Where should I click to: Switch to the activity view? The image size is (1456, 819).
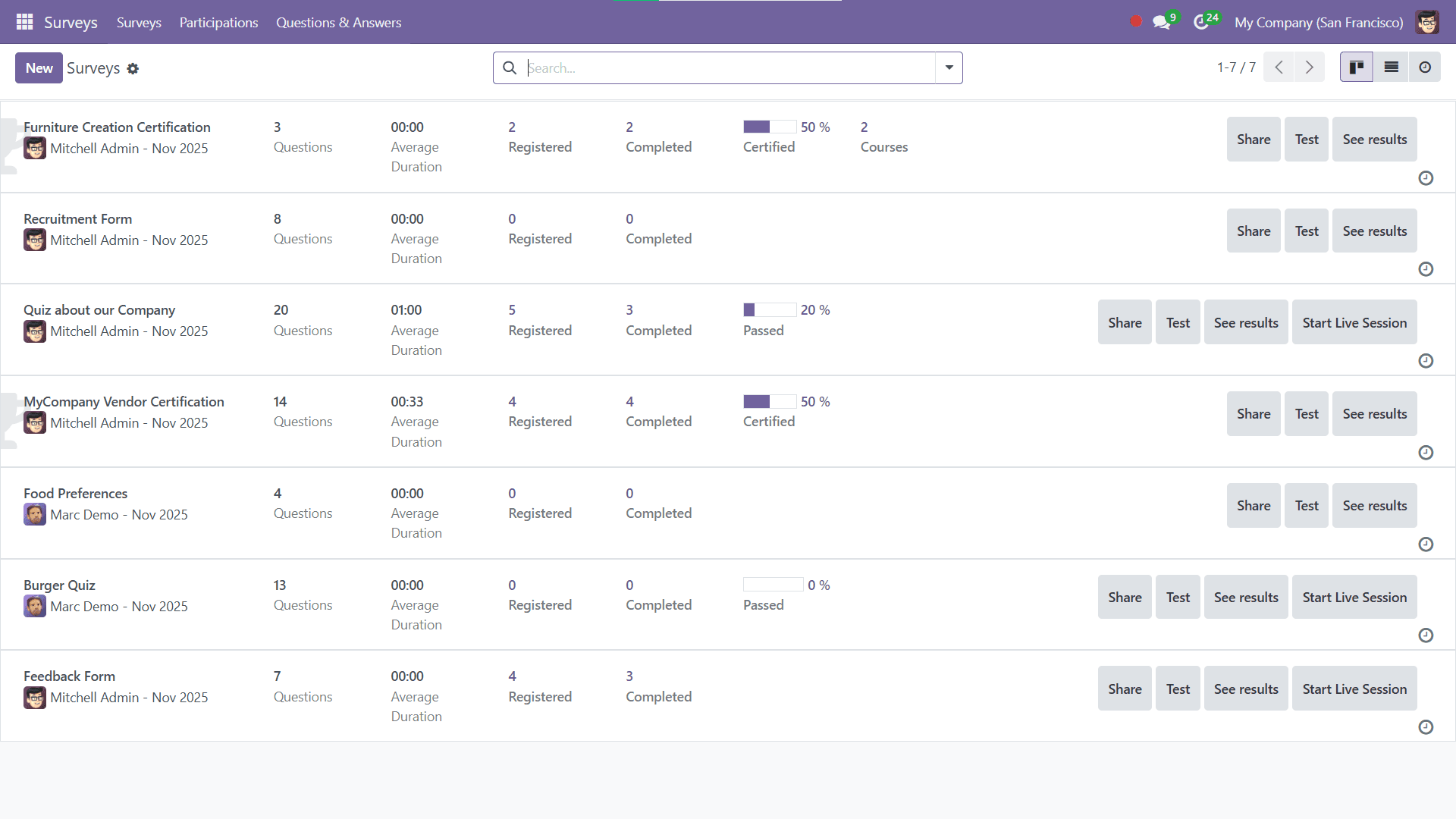(x=1425, y=67)
